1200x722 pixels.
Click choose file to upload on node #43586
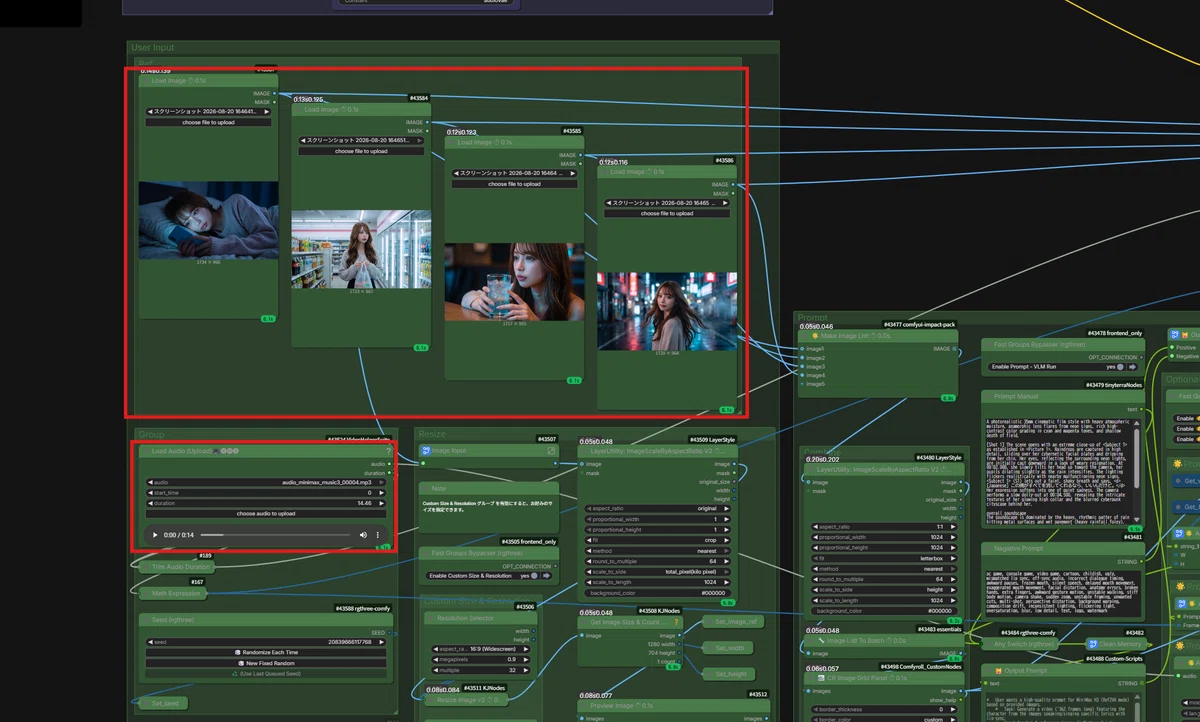(667, 213)
